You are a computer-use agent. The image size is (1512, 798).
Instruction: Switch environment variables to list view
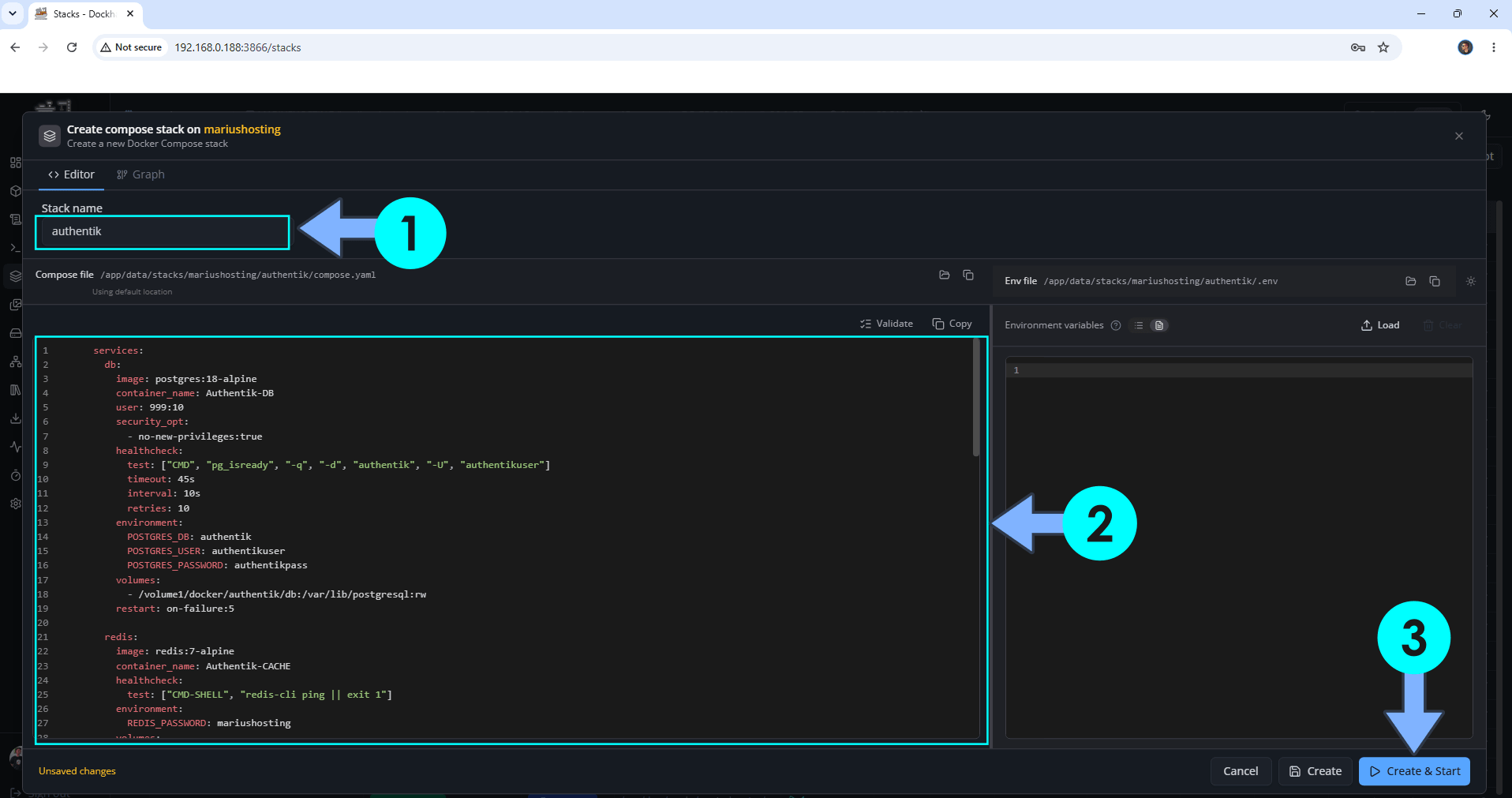pyautogui.click(x=1139, y=325)
